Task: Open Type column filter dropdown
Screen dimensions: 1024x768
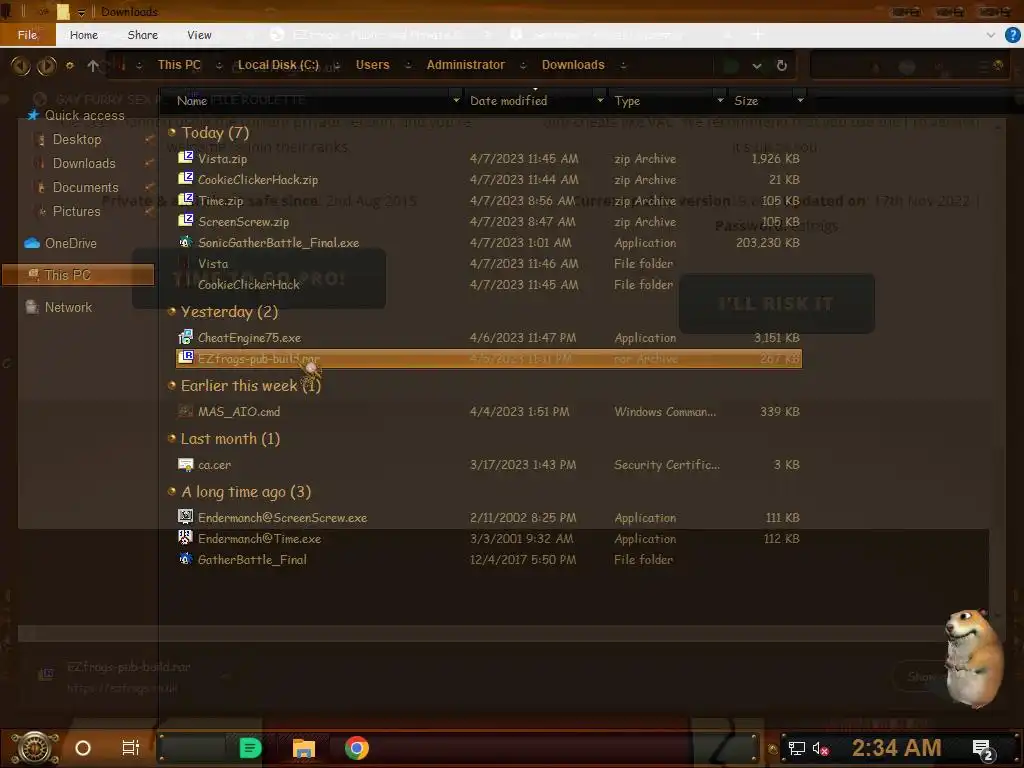Action: click(720, 101)
